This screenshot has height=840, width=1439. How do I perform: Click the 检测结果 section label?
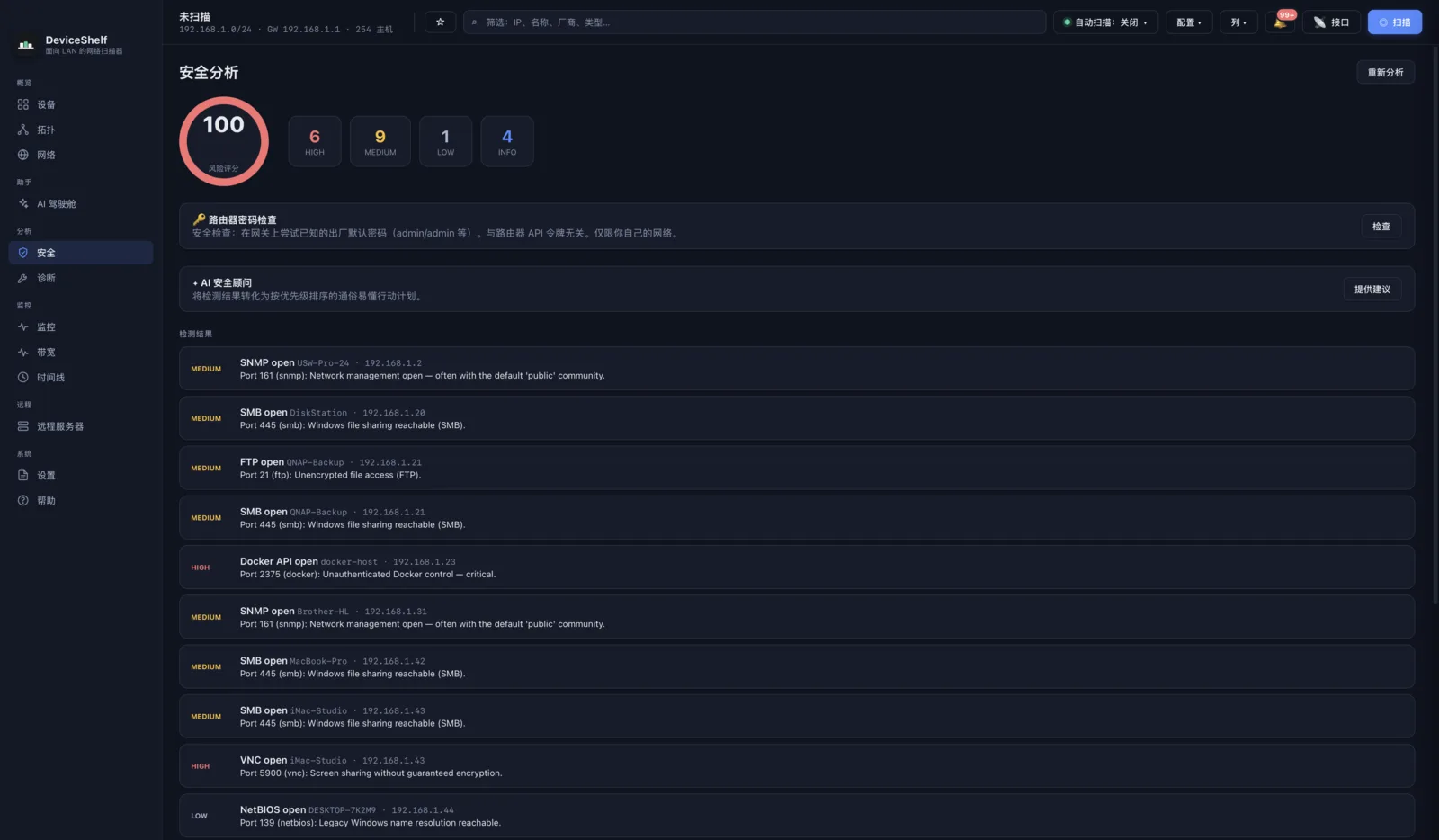tap(196, 334)
